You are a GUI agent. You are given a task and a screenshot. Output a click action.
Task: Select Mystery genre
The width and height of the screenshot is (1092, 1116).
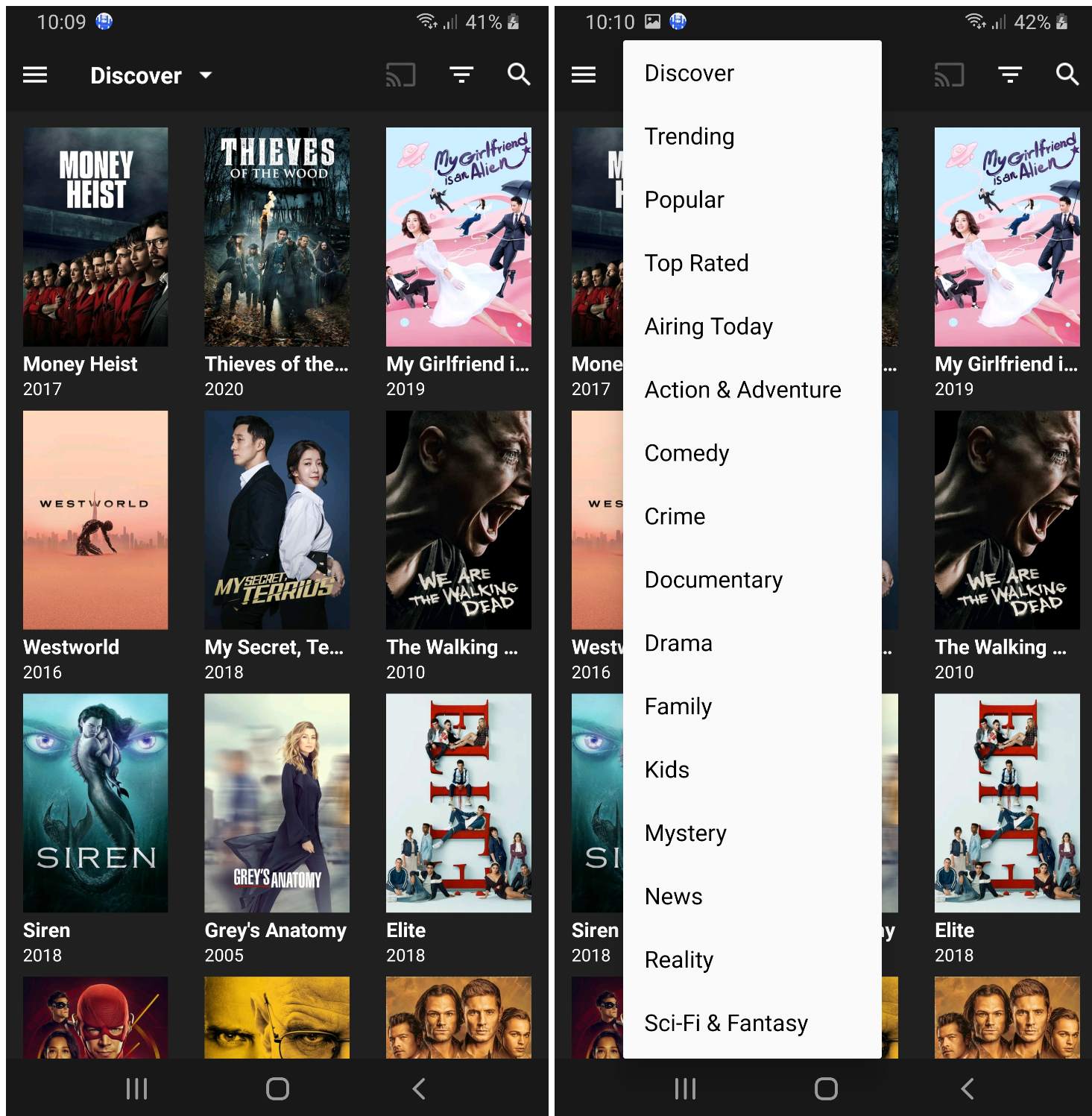click(752, 833)
